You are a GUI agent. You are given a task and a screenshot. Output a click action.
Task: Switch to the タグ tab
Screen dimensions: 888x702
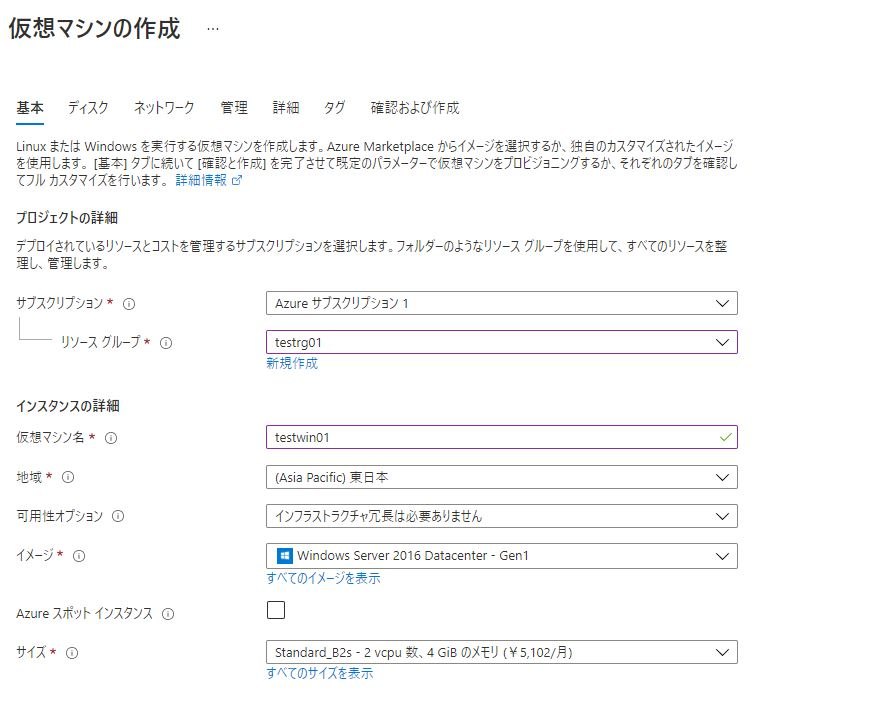point(335,108)
